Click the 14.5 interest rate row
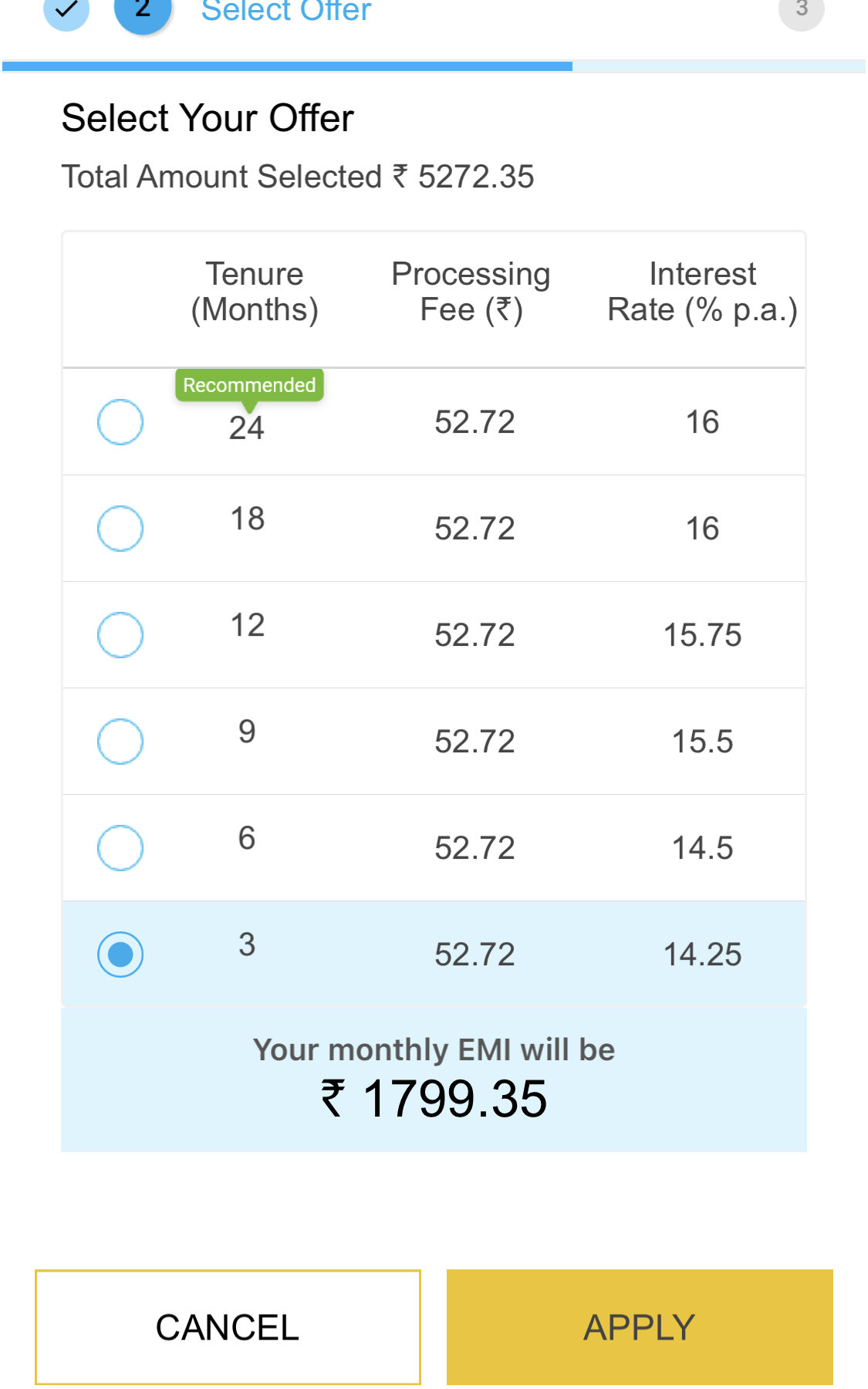The image size is (868, 1389). click(434, 848)
